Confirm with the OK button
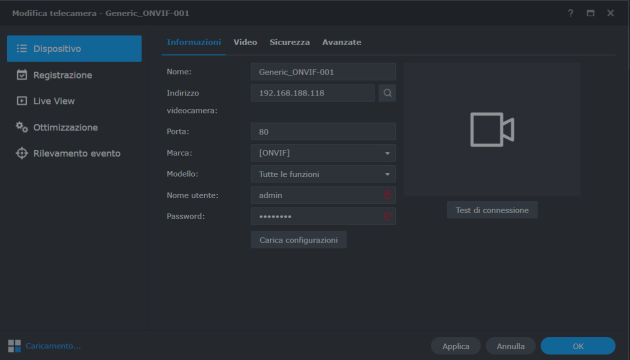Screen dimensions: 630x360 pyautogui.click(x=578, y=346)
